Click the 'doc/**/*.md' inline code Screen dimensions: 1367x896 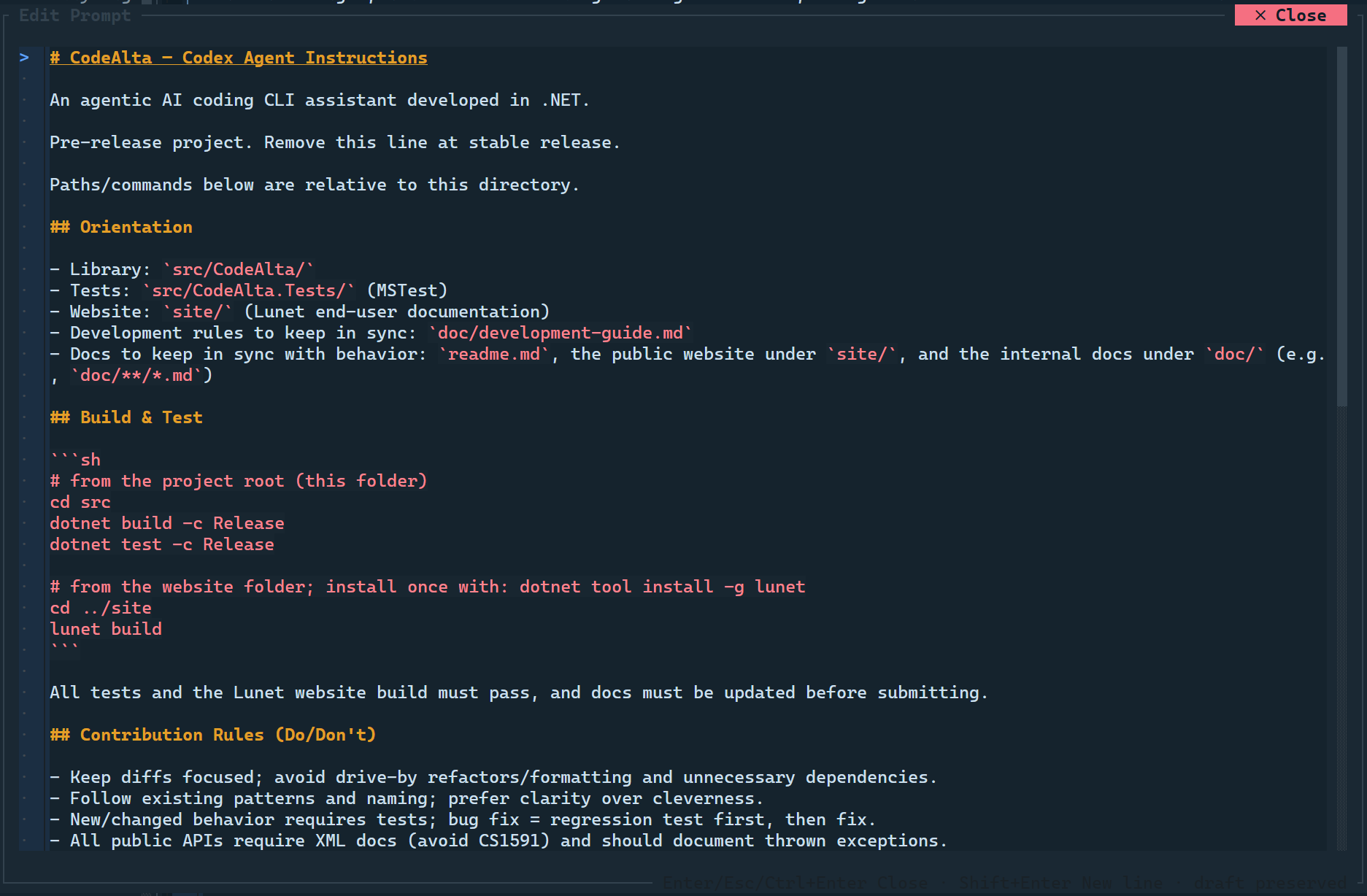(x=136, y=375)
